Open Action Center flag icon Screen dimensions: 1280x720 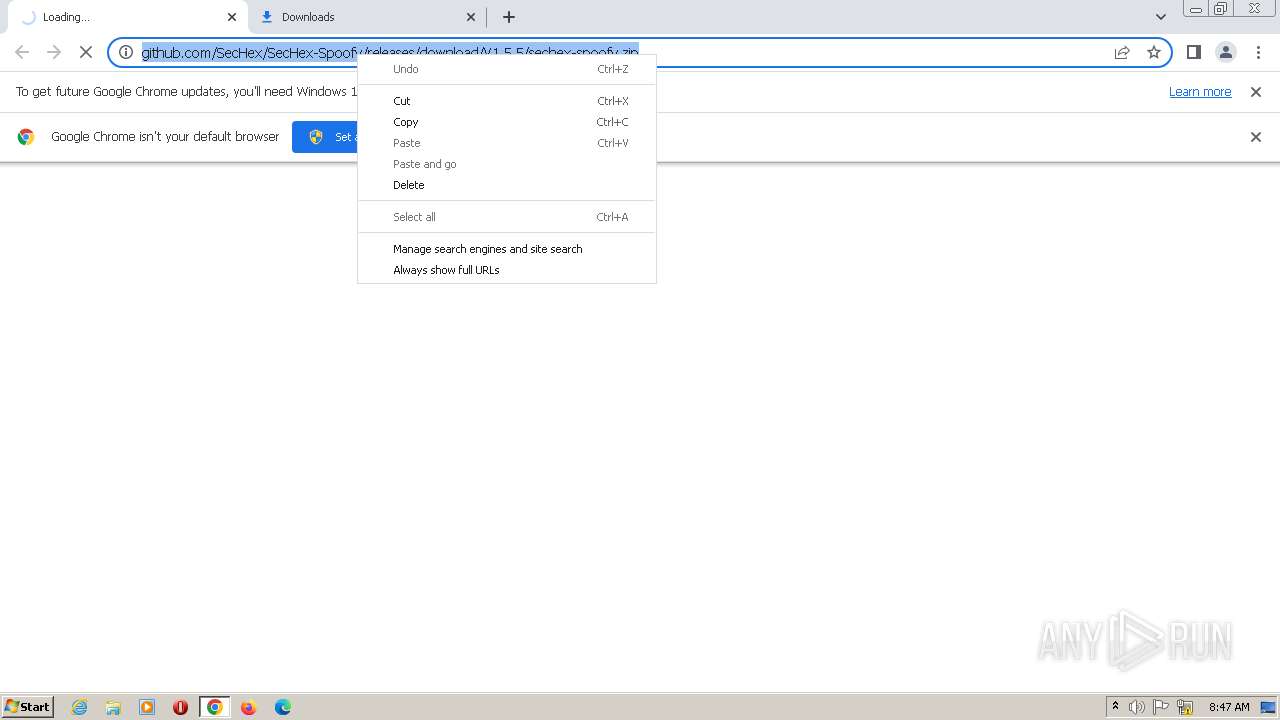point(1161,707)
